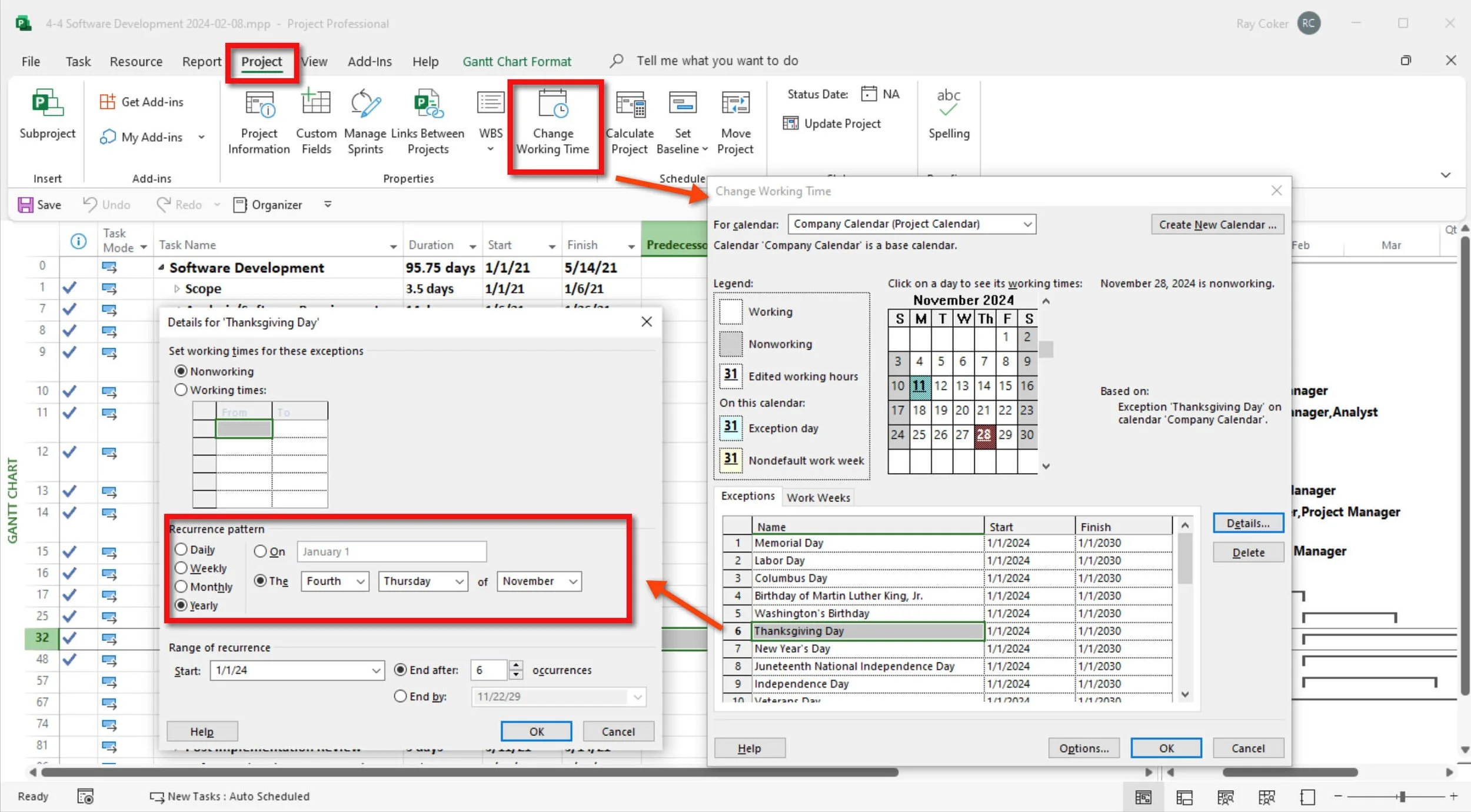Click the zoom slider in status bar

click(1402, 797)
